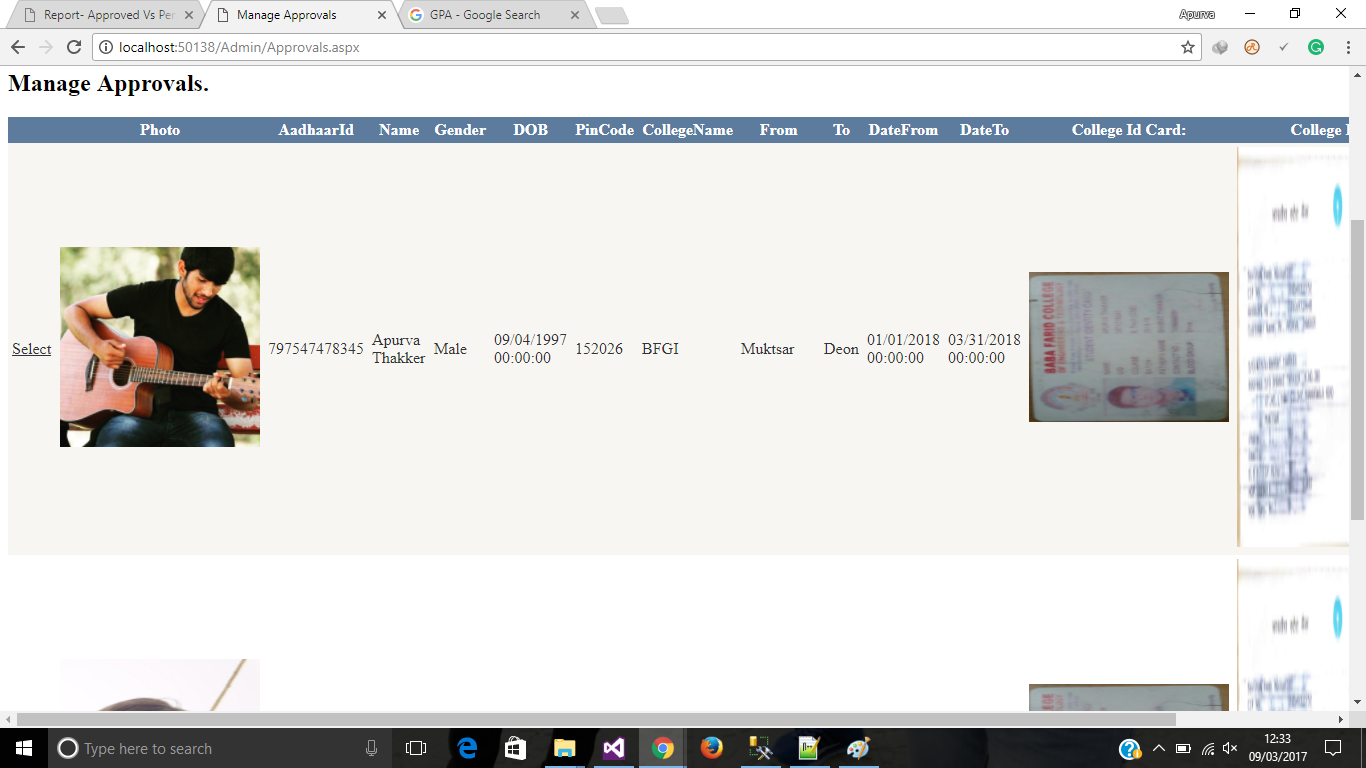Viewport: 1366px width, 768px height.
Task: Click the name Apurva Thakker
Action: pos(399,349)
